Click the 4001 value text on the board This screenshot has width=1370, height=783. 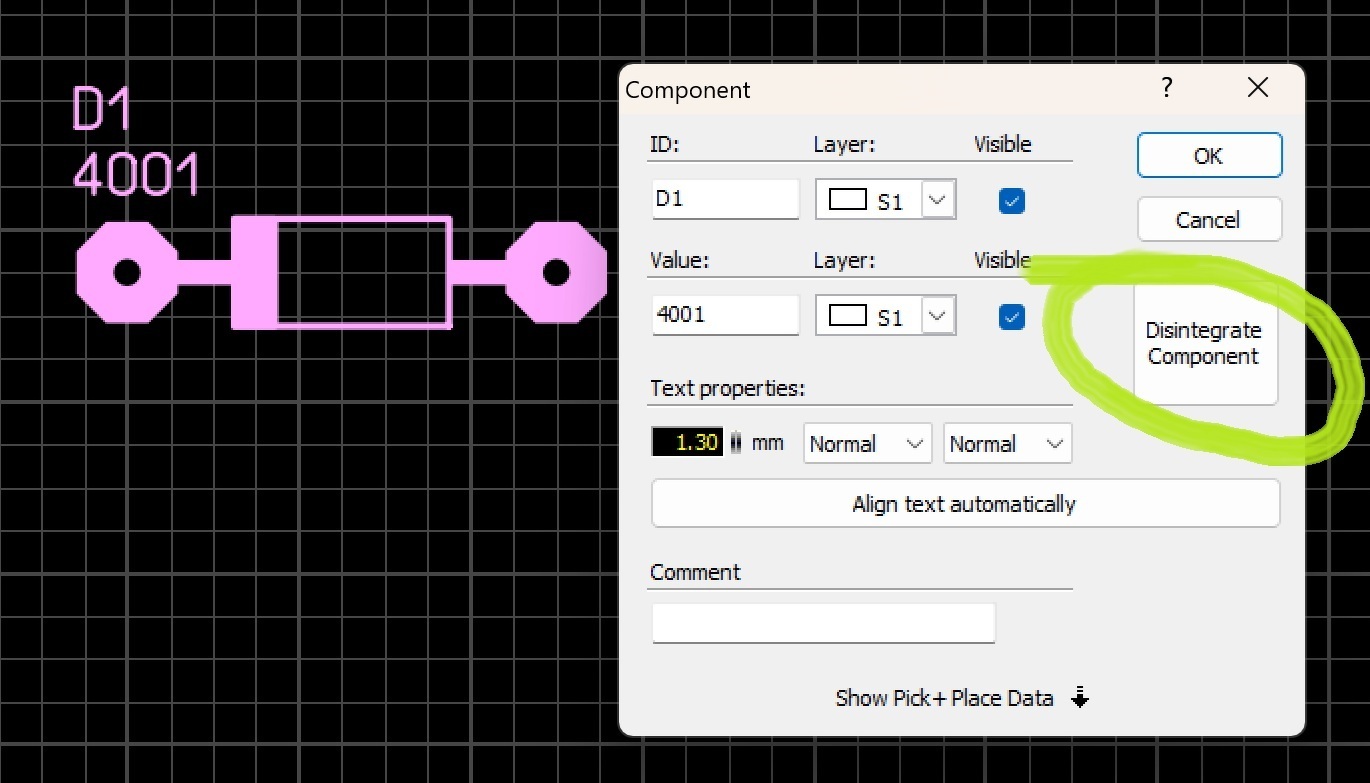click(x=137, y=175)
